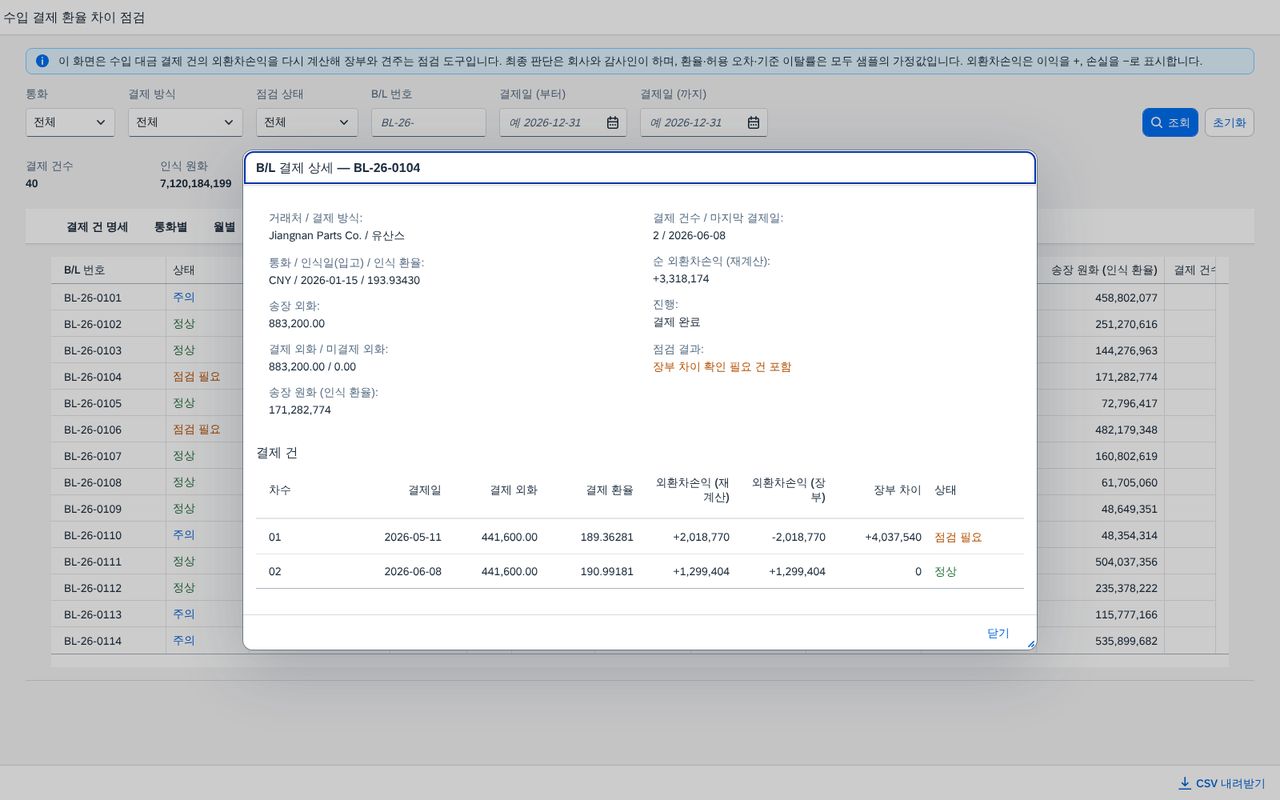Click 장부 차이 column header in dialog
Screen dimensions: 1280x800
coord(897,490)
